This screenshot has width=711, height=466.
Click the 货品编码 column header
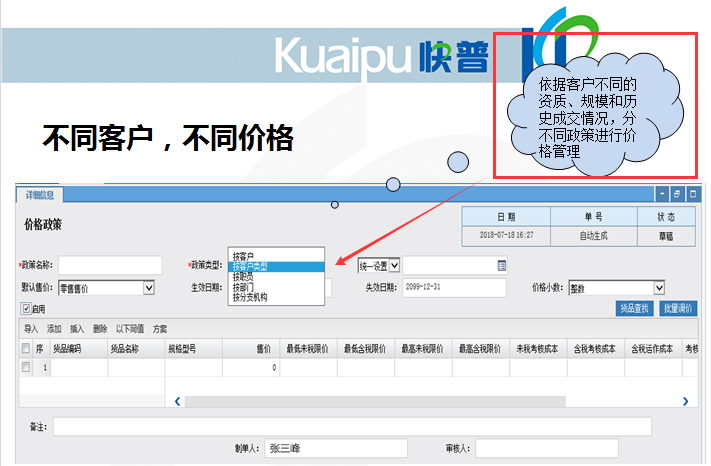(79, 349)
